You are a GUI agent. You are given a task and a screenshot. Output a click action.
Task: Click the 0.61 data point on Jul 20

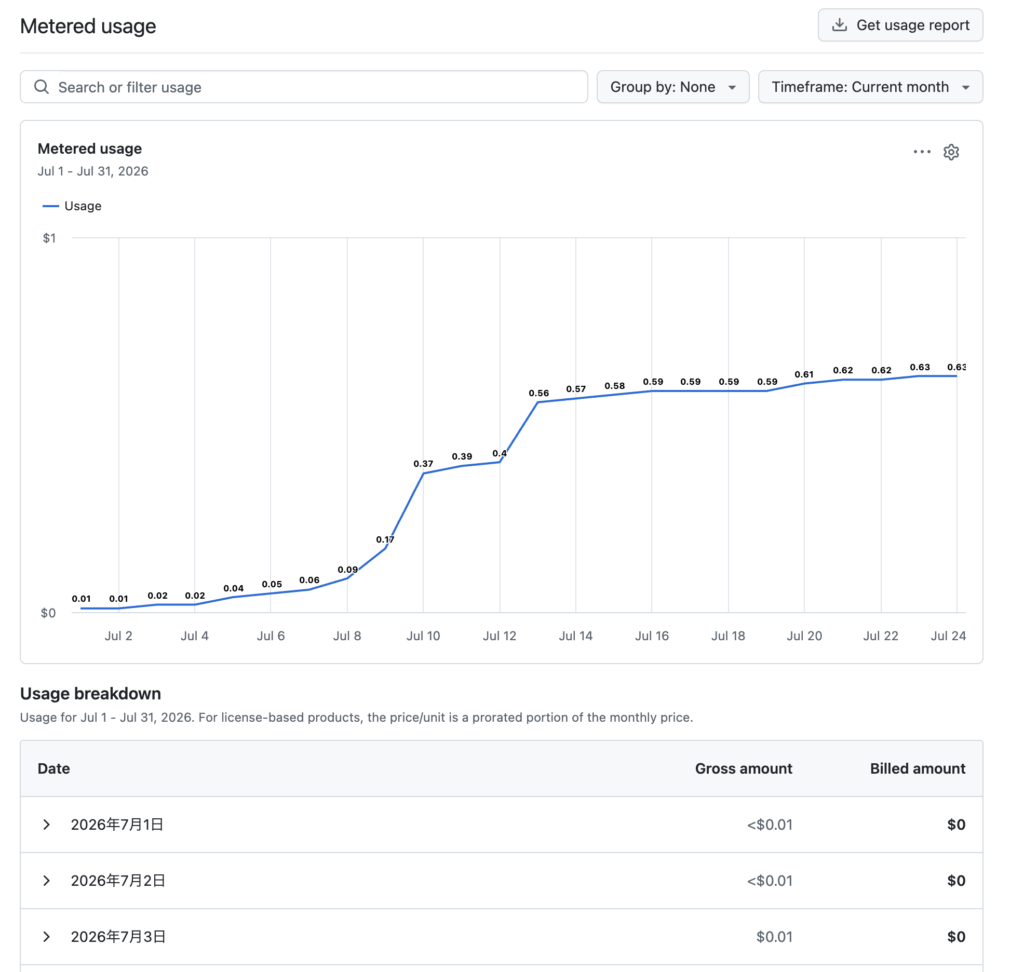(x=804, y=383)
